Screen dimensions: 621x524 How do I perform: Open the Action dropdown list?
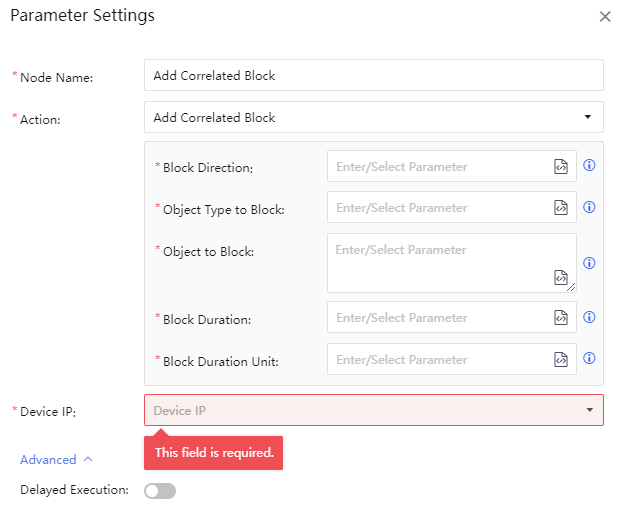click(x=373, y=117)
